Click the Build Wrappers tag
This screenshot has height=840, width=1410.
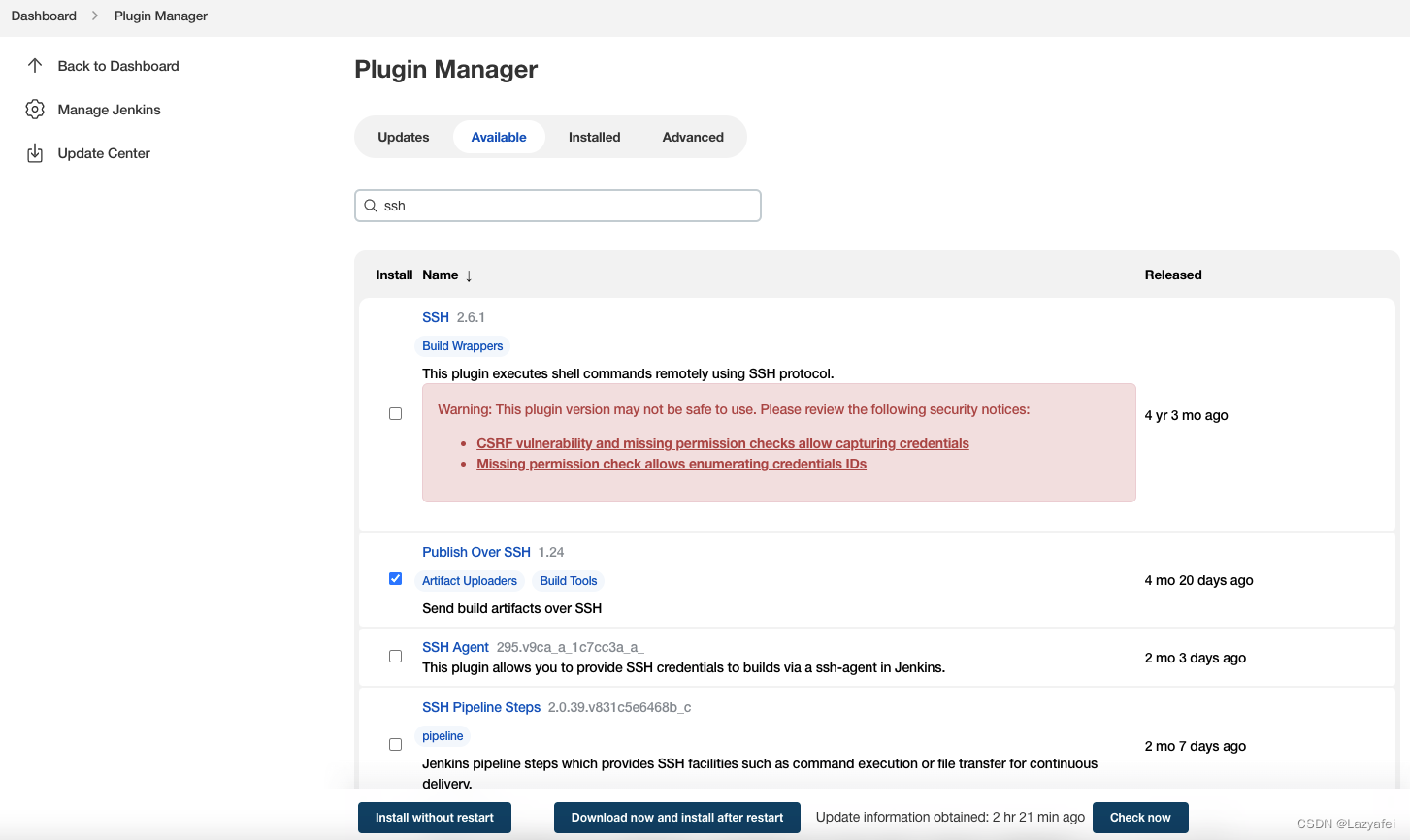463,346
